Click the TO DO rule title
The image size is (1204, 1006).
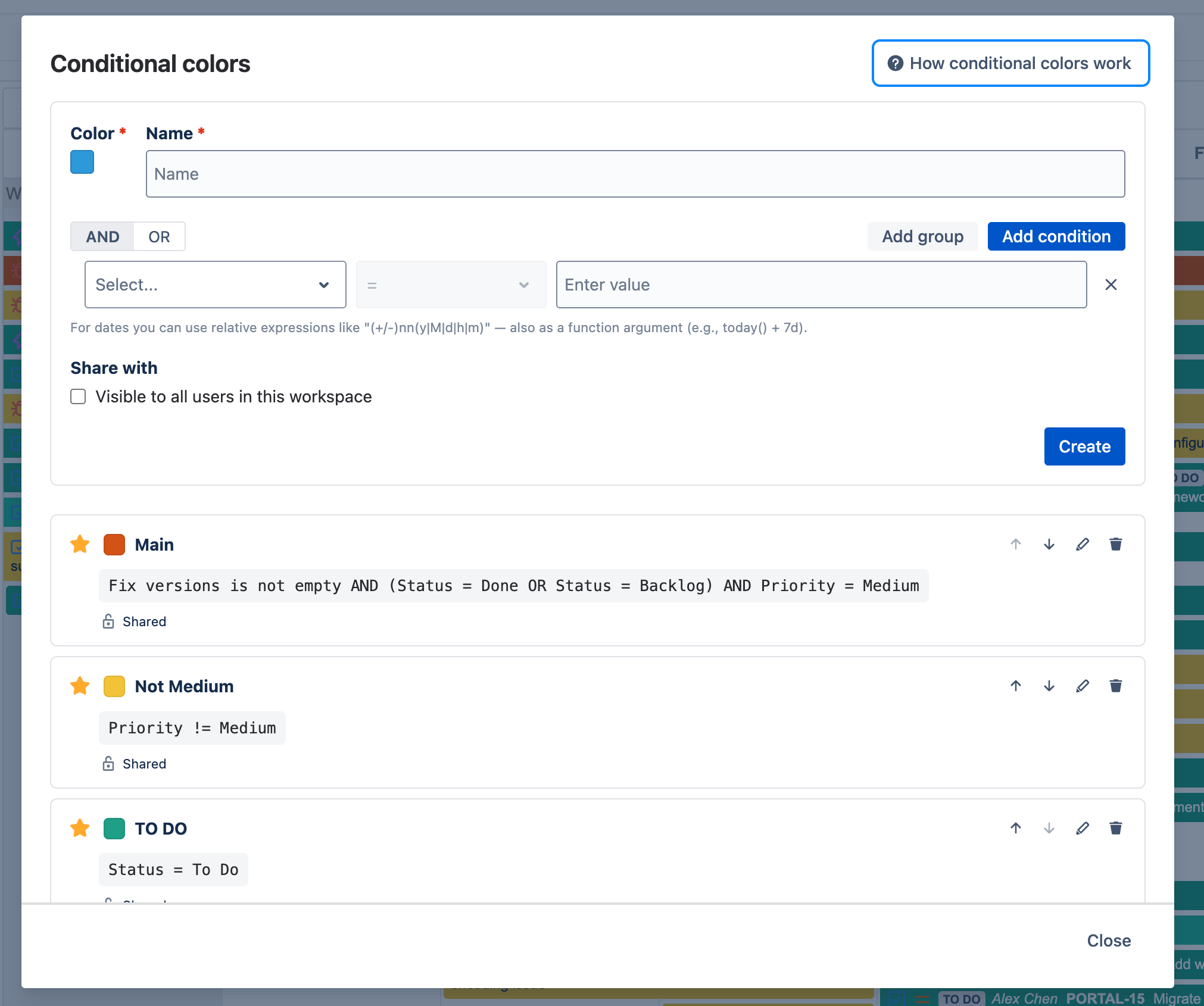point(161,829)
